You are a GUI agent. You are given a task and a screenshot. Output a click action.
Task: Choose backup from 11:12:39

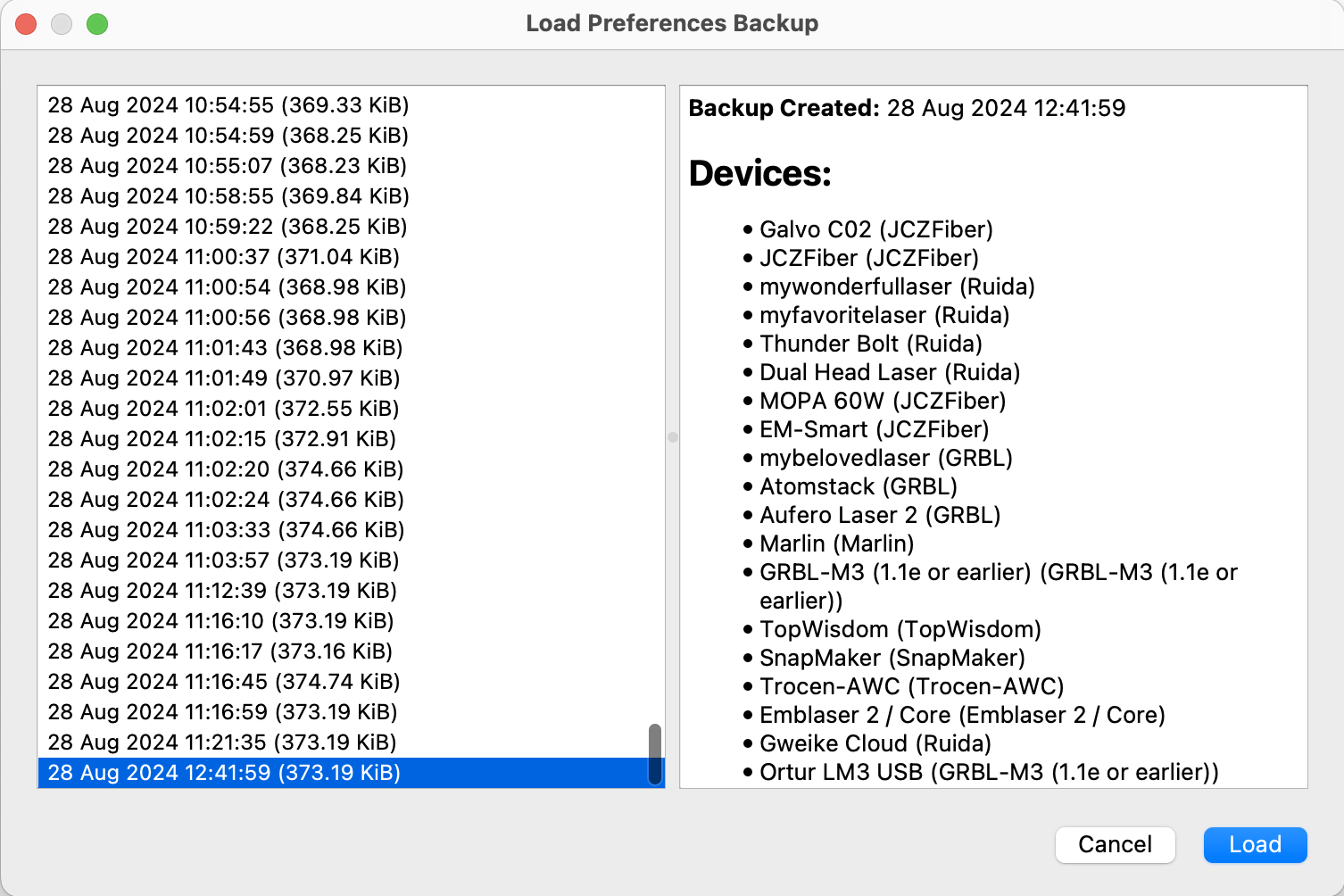pyautogui.click(x=222, y=591)
